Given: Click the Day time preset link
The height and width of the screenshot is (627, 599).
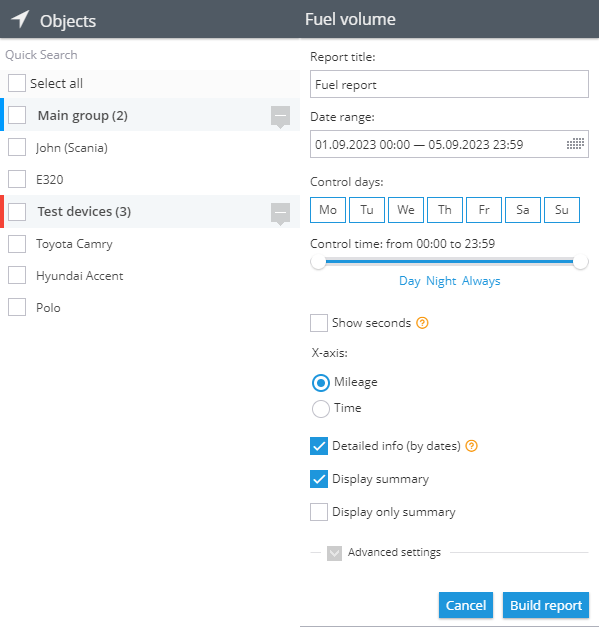Looking at the screenshot, I should 409,281.
